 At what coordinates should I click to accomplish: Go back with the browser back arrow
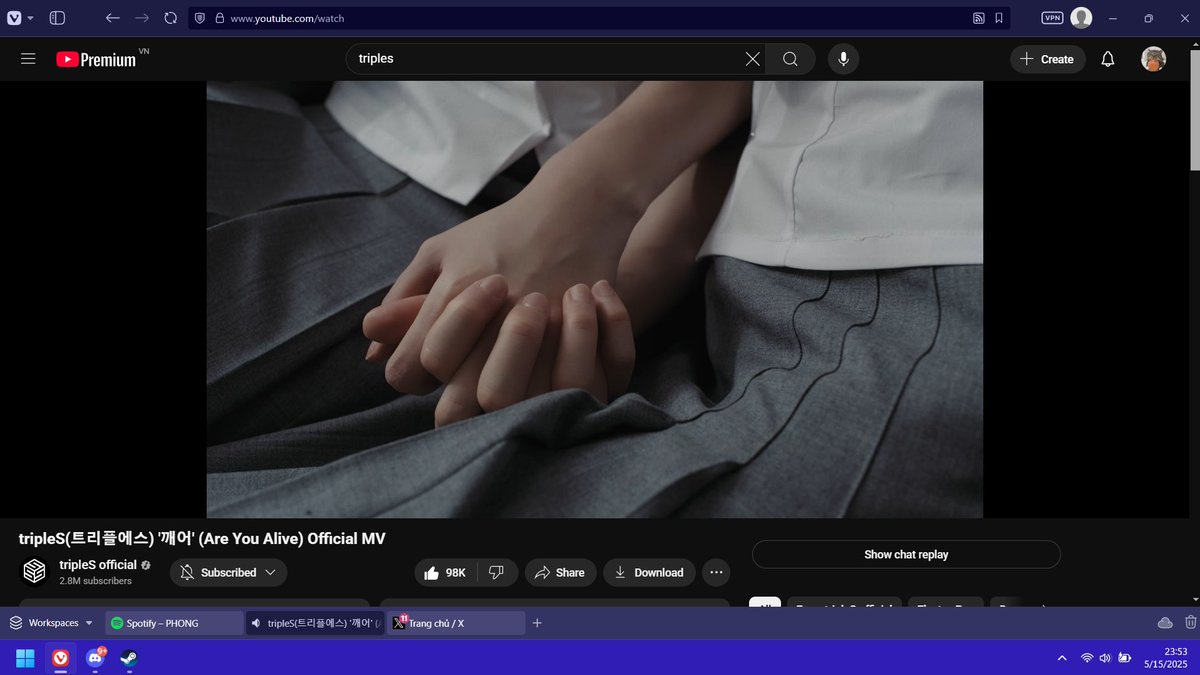tap(112, 18)
